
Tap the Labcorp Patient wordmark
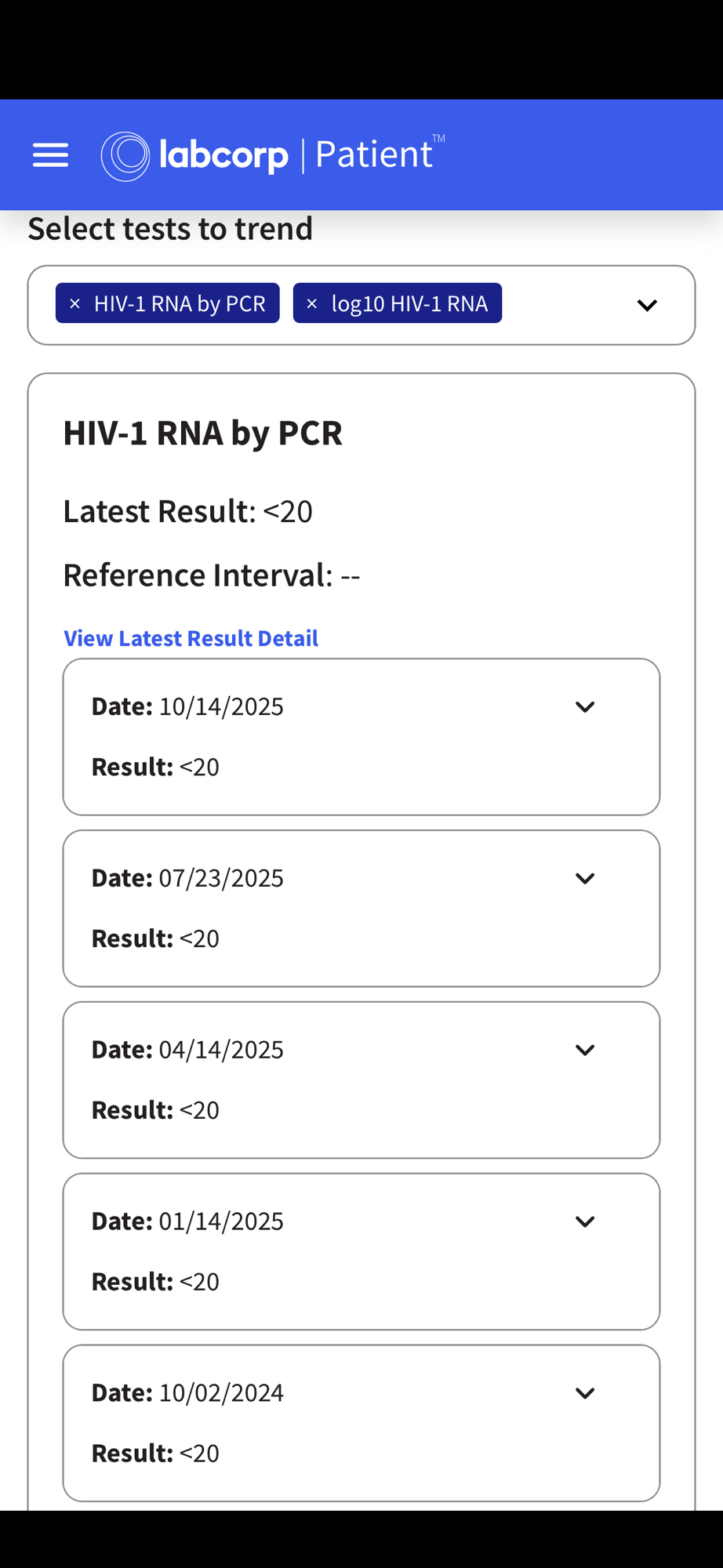pyautogui.click(x=298, y=155)
